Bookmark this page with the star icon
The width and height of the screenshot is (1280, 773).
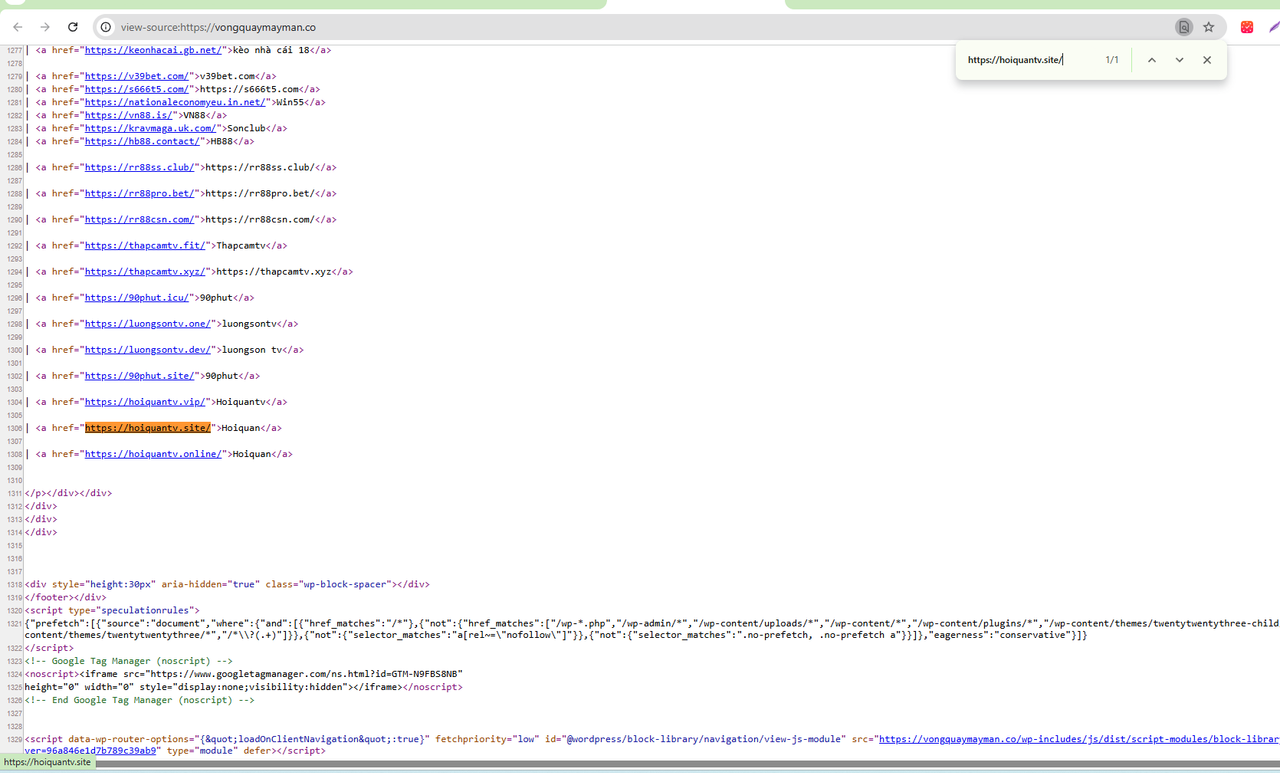click(1208, 27)
